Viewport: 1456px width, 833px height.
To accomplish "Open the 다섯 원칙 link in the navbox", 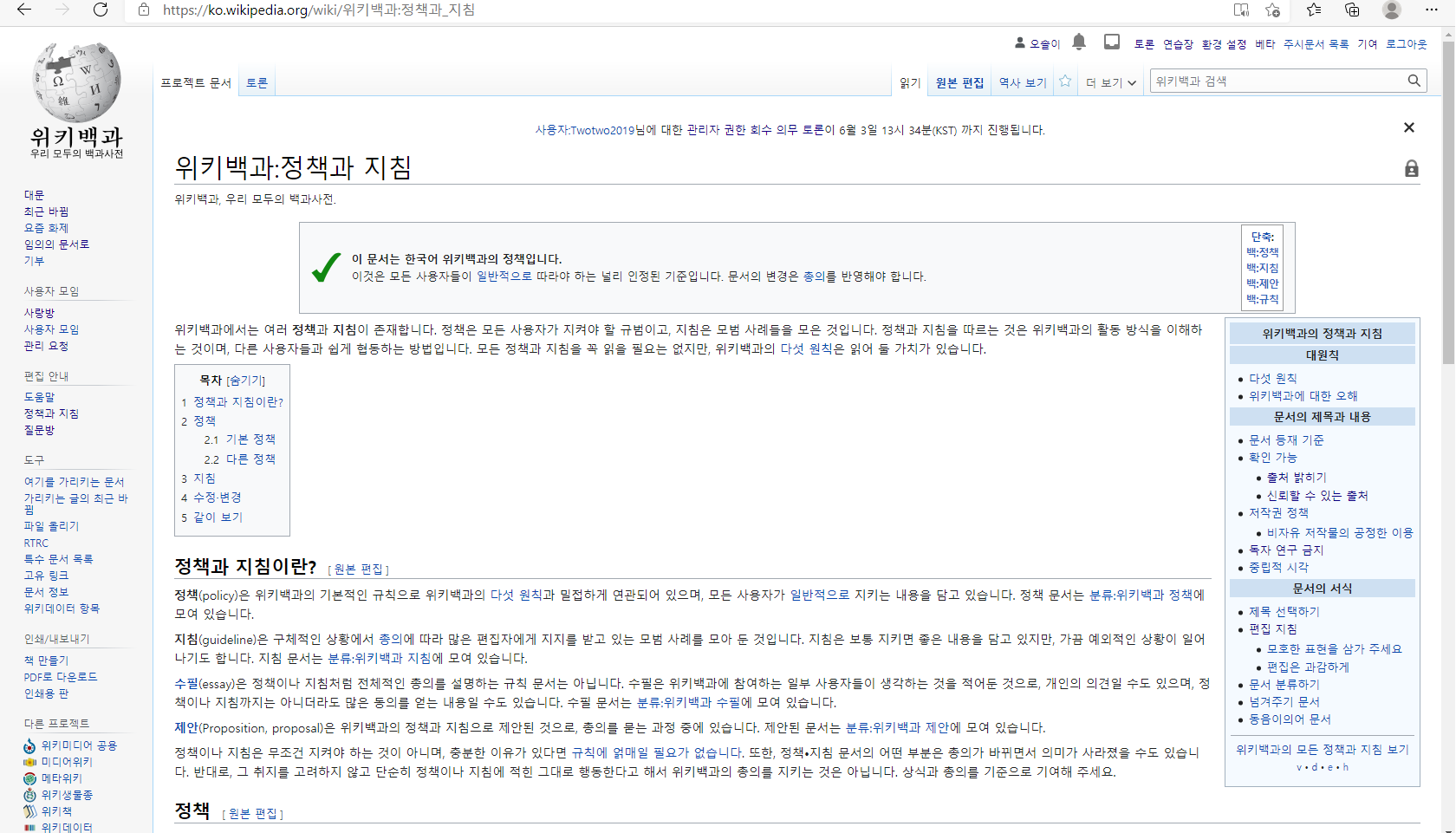I will click(x=1272, y=379).
